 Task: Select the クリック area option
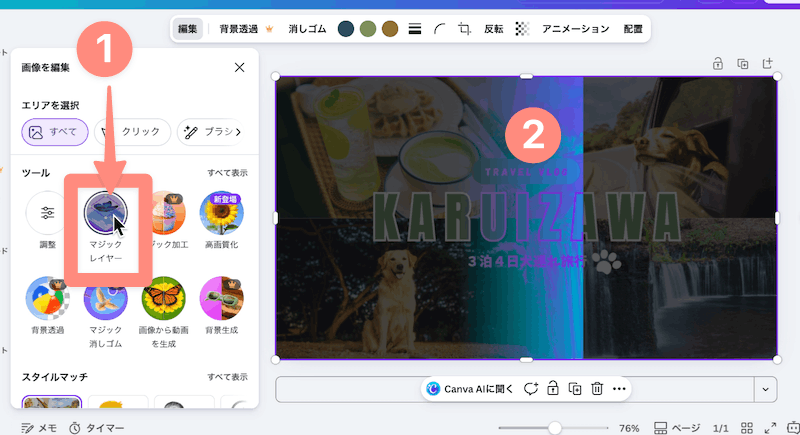132,132
